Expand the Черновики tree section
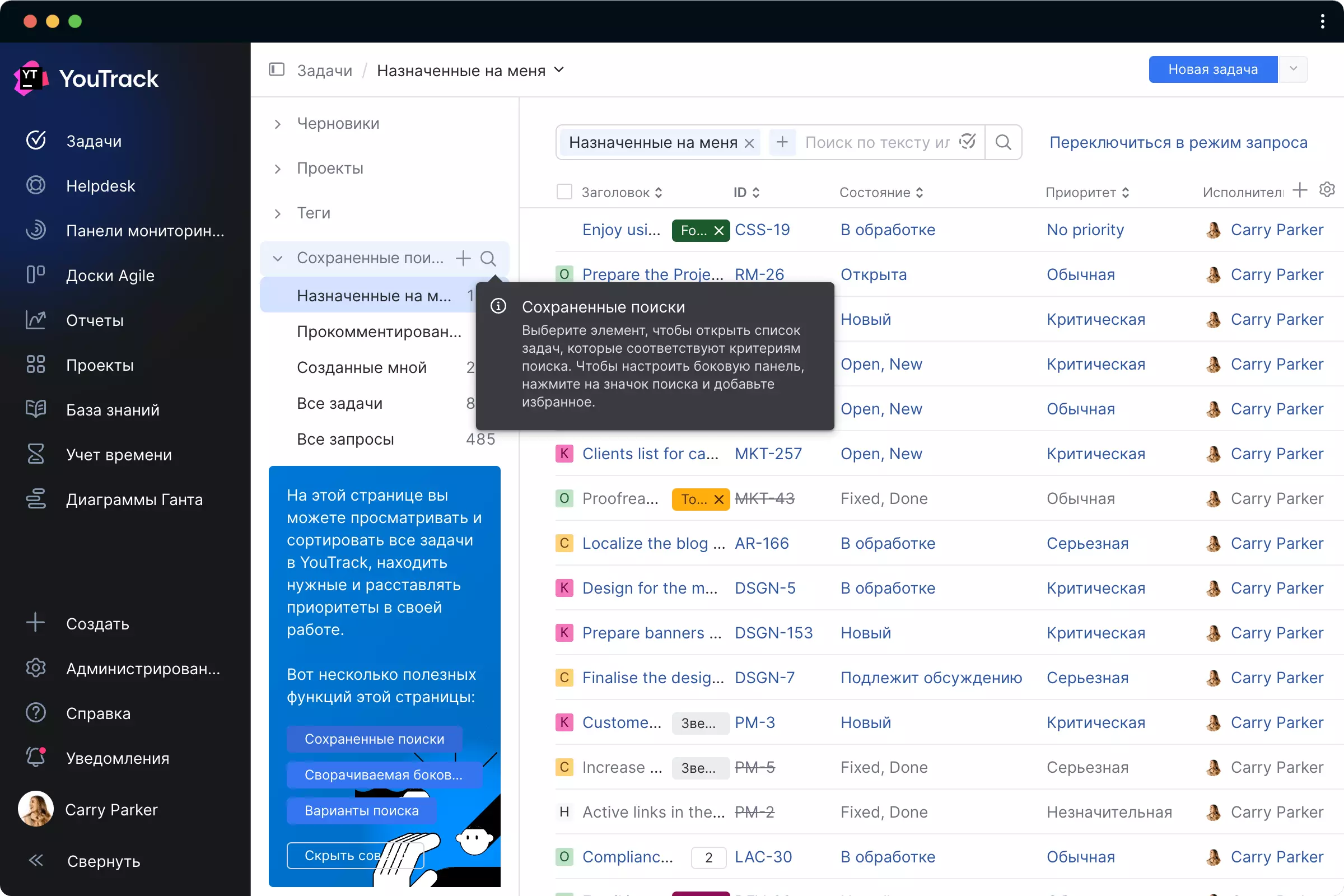This screenshot has height=896, width=1344. tap(278, 123)
